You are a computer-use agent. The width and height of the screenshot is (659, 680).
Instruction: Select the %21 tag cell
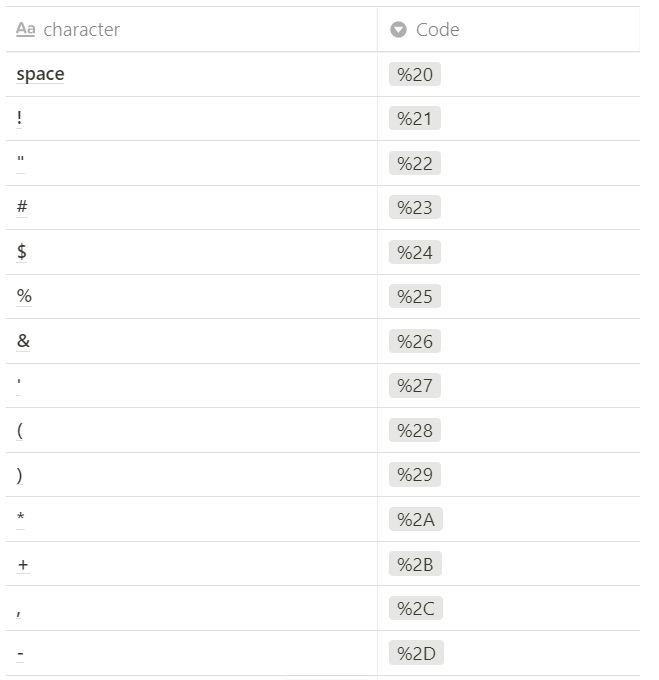click(x=414, y=119)
